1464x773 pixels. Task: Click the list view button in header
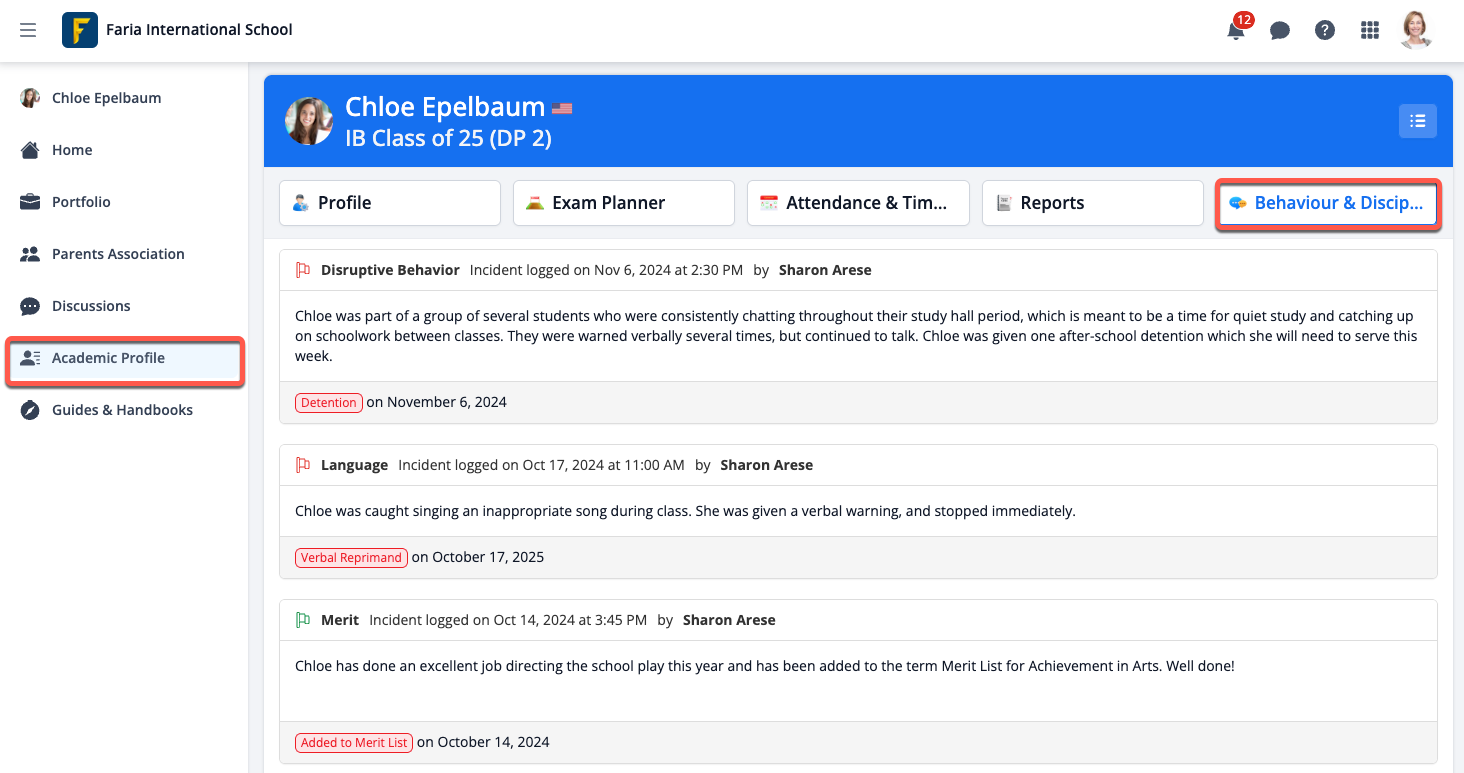tap(1417, 121)
